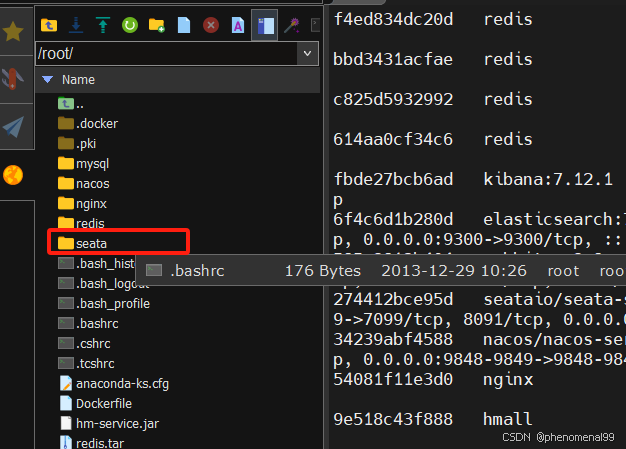Click the folder icon beside mysql
Image resolution: width=626 pixels, height=449 pixels.
(66, 163)
